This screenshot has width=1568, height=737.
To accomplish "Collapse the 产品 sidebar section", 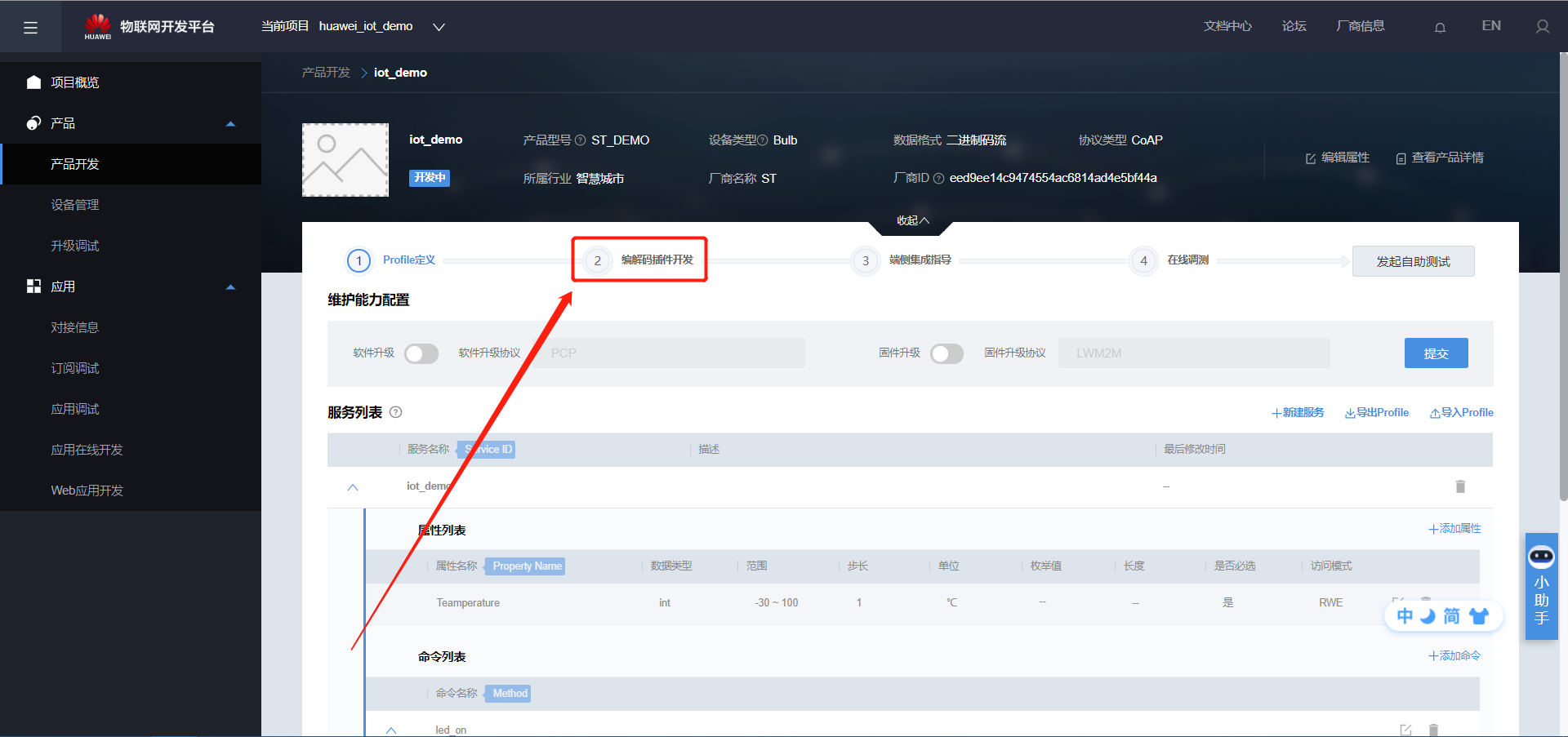I will click(x=230, y=124).
